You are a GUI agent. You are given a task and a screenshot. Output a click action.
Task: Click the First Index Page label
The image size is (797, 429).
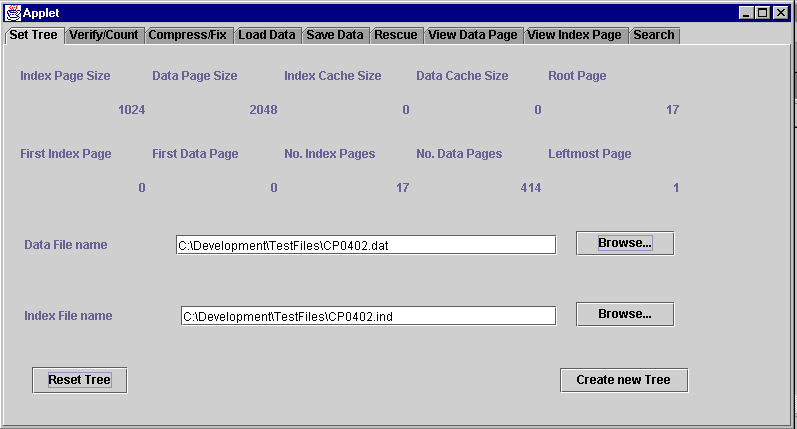[x=66, y=154]
